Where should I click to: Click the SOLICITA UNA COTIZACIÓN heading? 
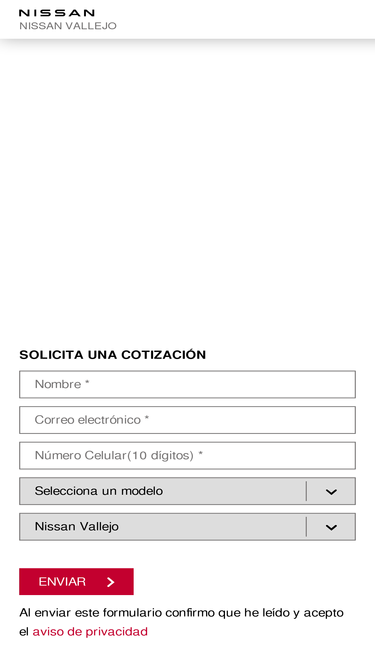tap(113, 354)
